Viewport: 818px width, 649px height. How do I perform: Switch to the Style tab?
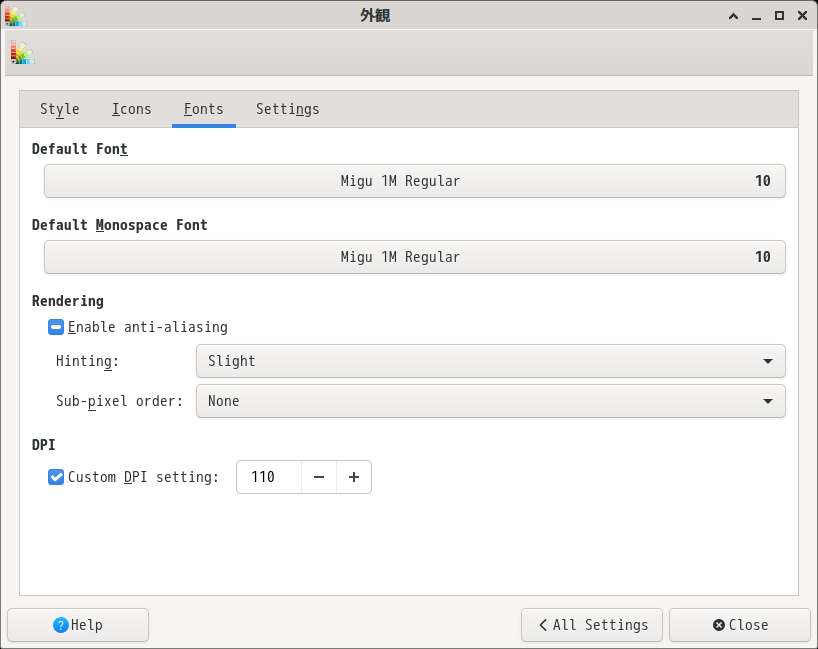[x=59, y=109]
